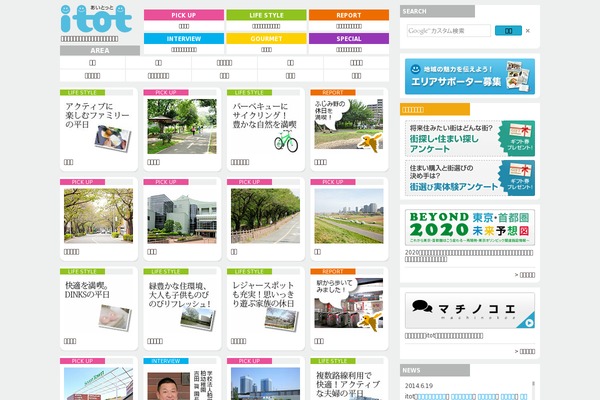The image size is (600, 400).
Task: Open the GOURMET menu tab
Action: pos(266,39)
